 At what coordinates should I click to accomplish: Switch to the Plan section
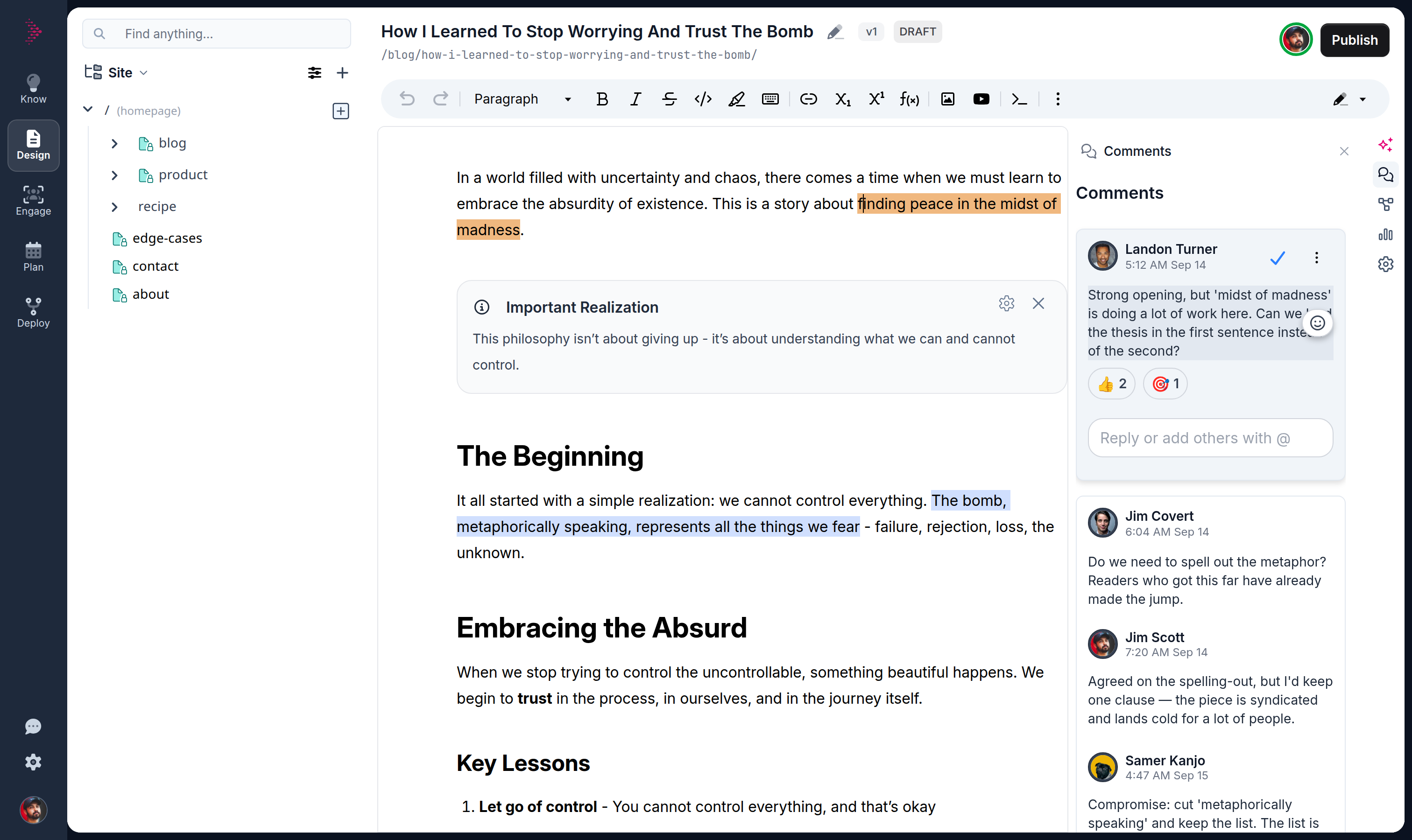click(x=34, y=257)
